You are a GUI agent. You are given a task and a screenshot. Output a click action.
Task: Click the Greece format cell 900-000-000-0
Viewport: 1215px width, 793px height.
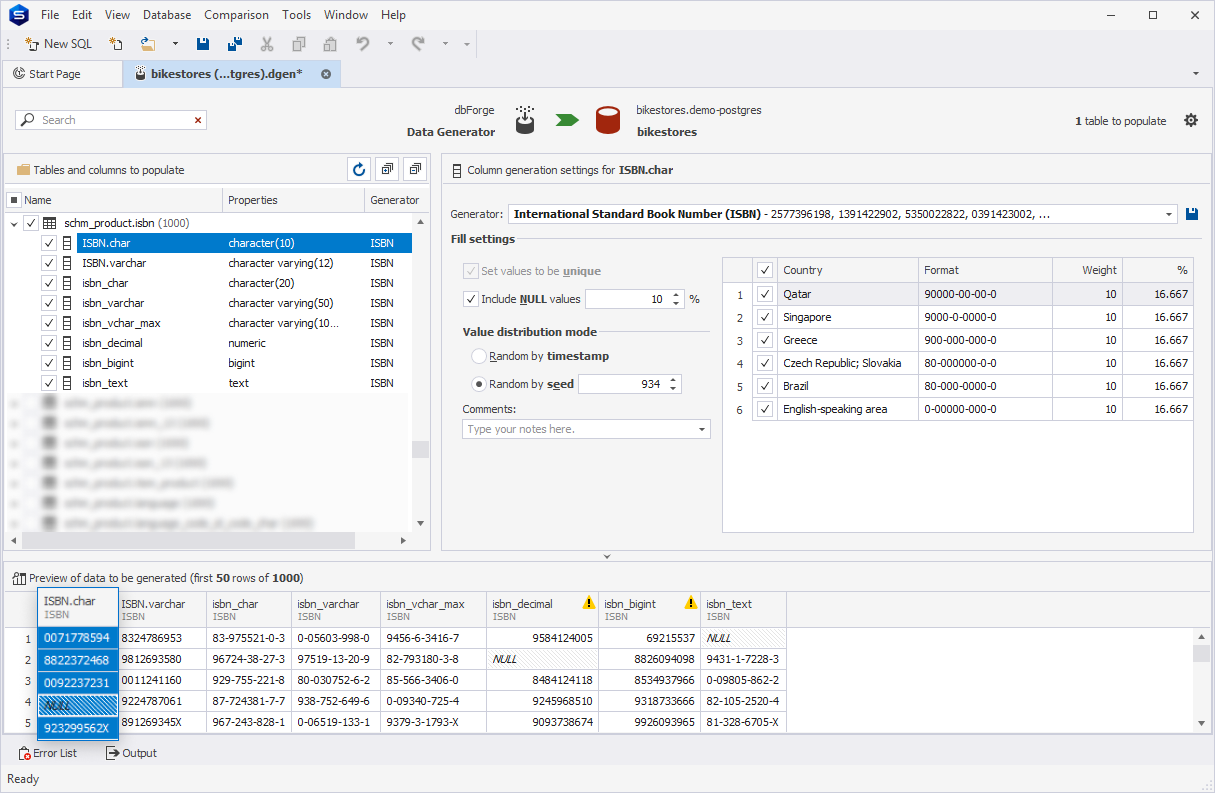(985, 340)
